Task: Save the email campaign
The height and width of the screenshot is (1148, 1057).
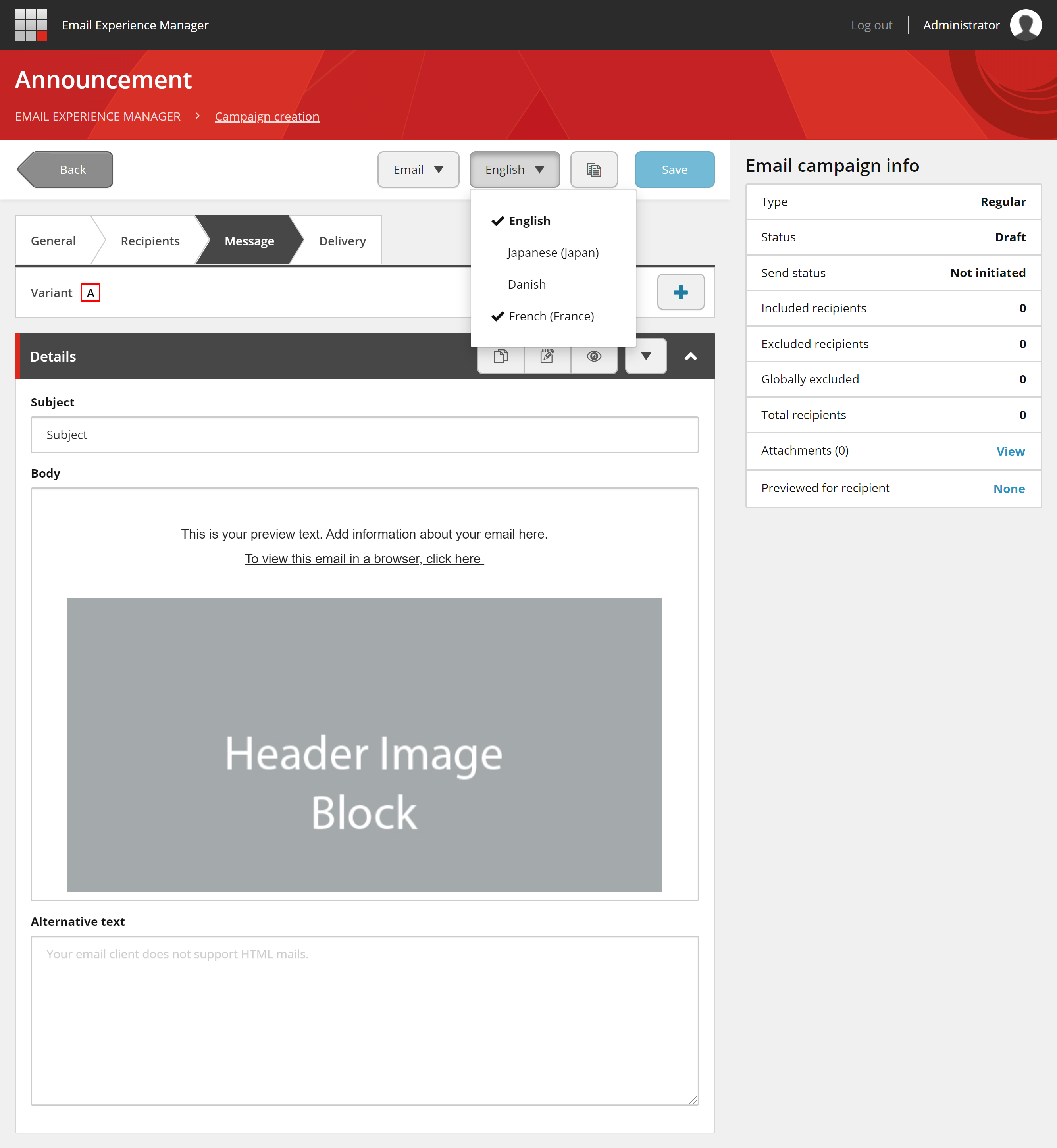Action: (x=674, y=170)
